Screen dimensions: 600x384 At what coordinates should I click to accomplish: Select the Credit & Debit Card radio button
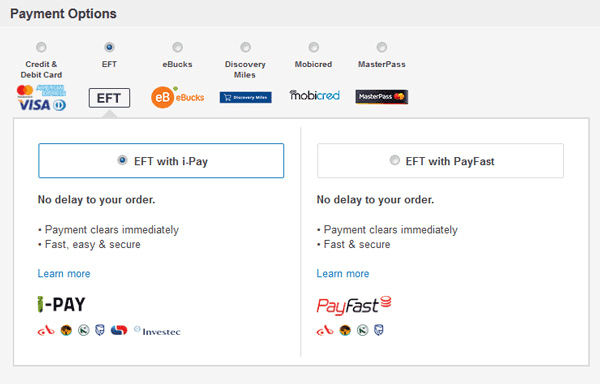point(41,47)
